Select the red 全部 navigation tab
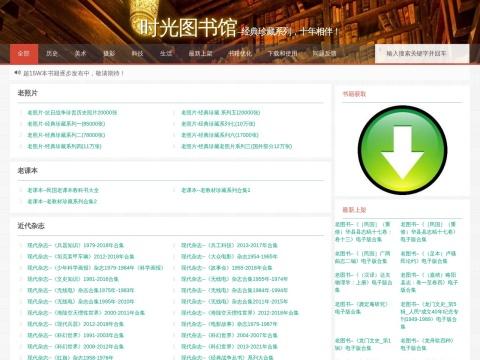 point(24,53)
